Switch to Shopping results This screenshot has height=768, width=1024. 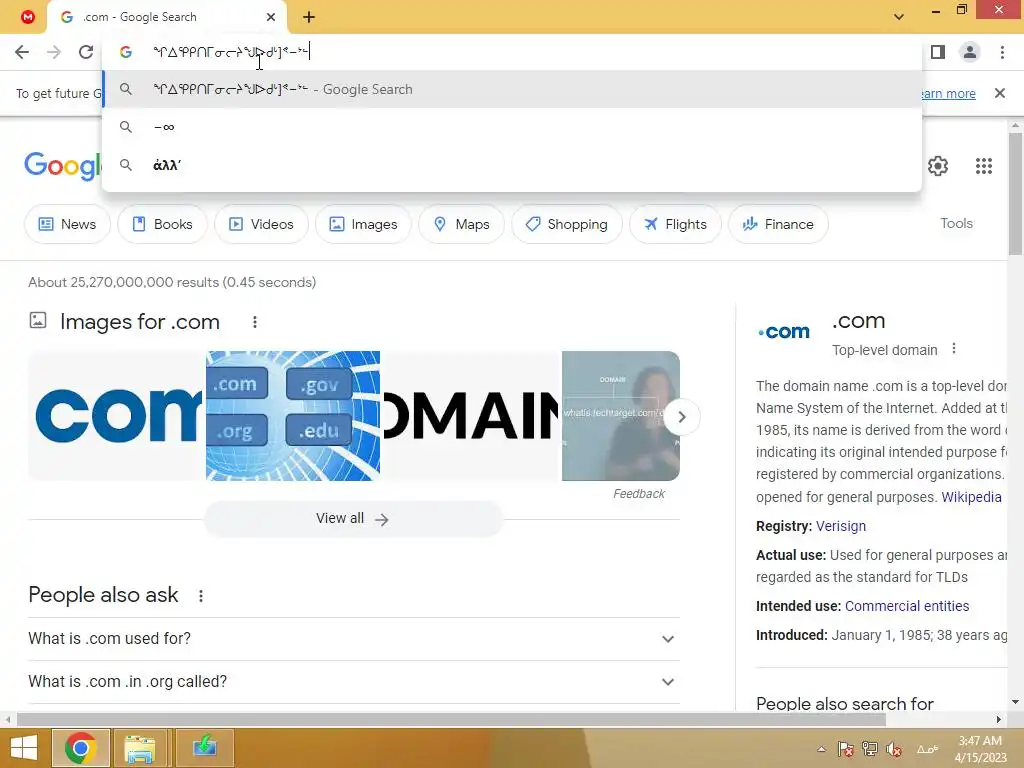(x=567, y=224)
